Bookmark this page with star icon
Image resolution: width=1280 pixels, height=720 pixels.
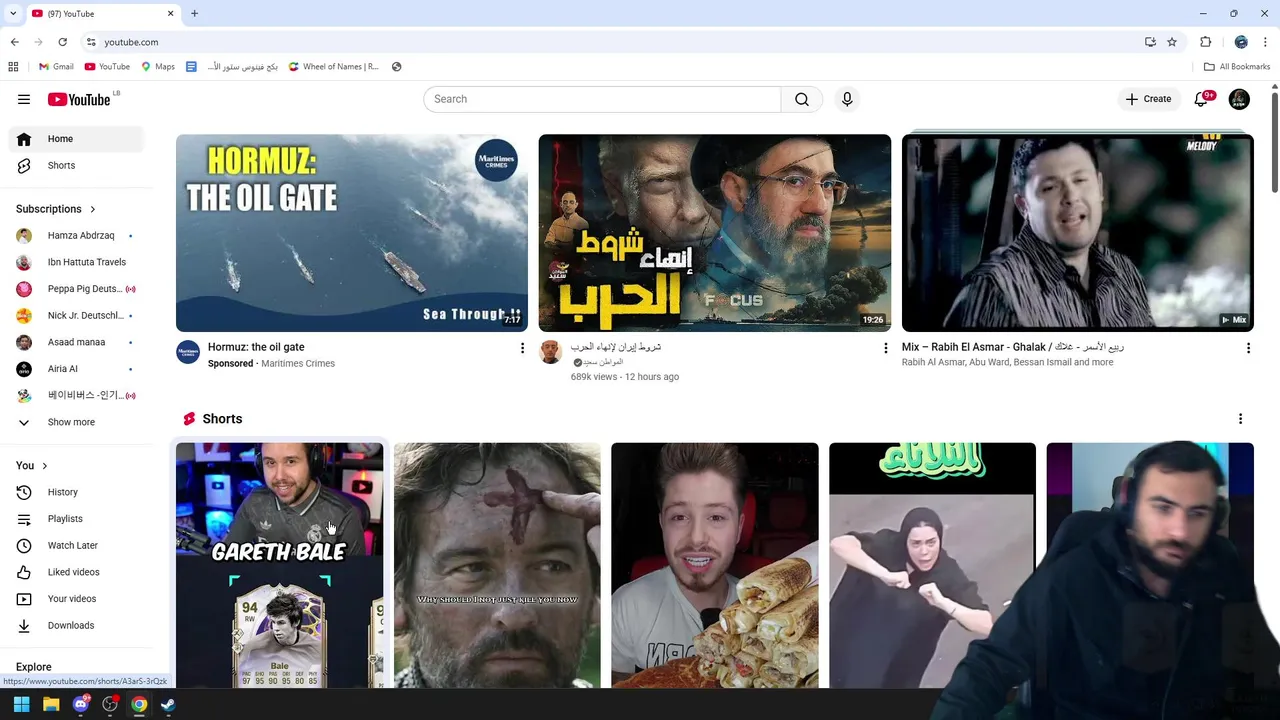tap(1172, 42)
